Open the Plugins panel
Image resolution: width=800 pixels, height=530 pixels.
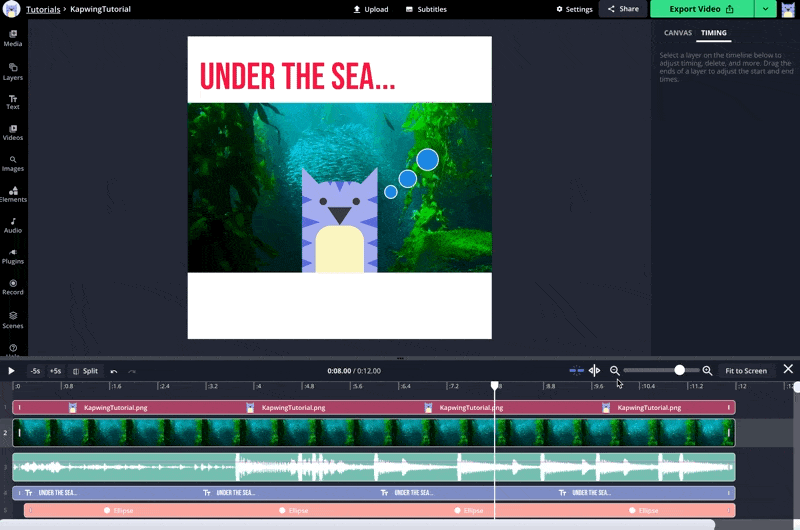[x=13, y=256]
